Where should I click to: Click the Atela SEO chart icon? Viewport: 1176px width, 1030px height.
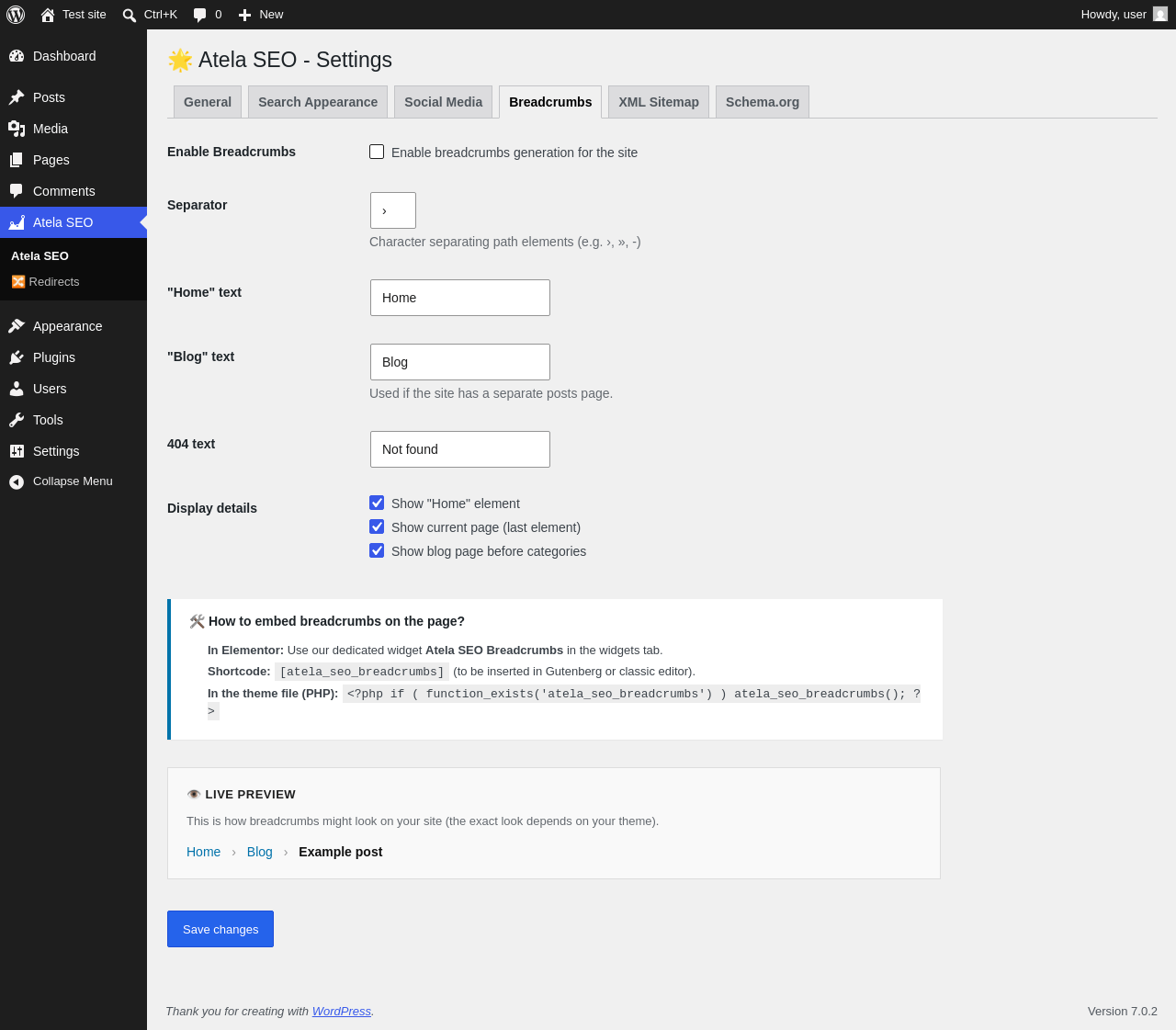(x=17, y=222)
